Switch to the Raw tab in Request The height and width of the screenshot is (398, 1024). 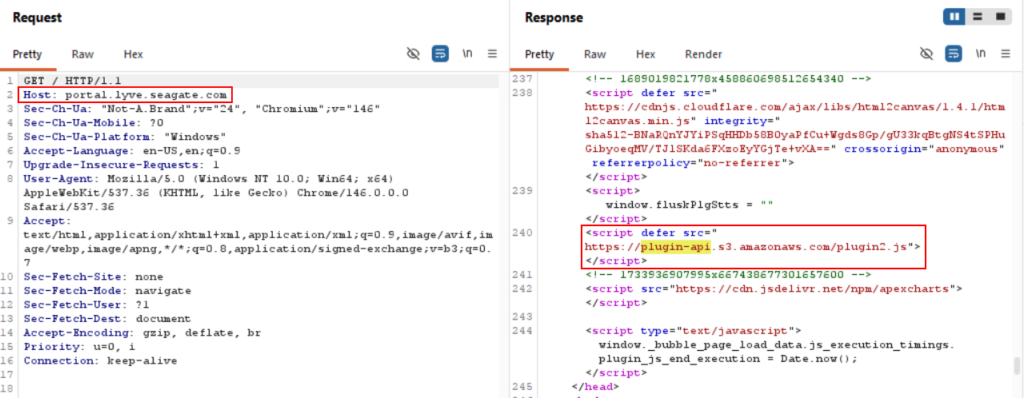[82, 54]
